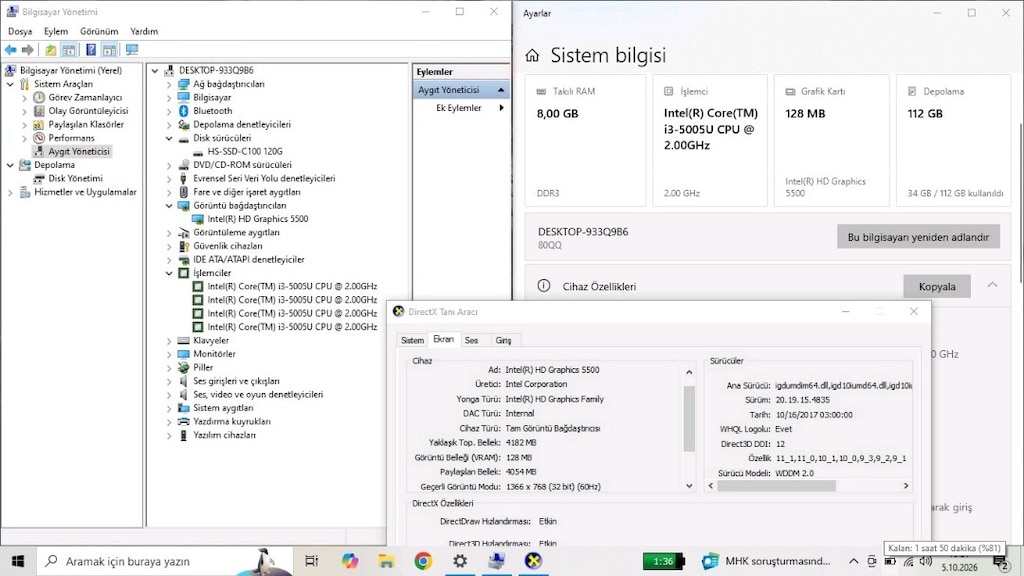
Task: Click the home icon next to Sistem bilgisi
Action: click(x=532, y=56)
